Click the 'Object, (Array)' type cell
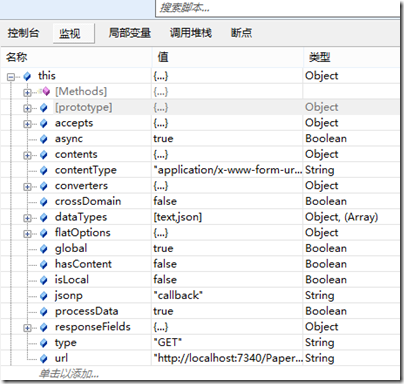The height and width of the screenshot is (384, 404). (x=342, y=217)
